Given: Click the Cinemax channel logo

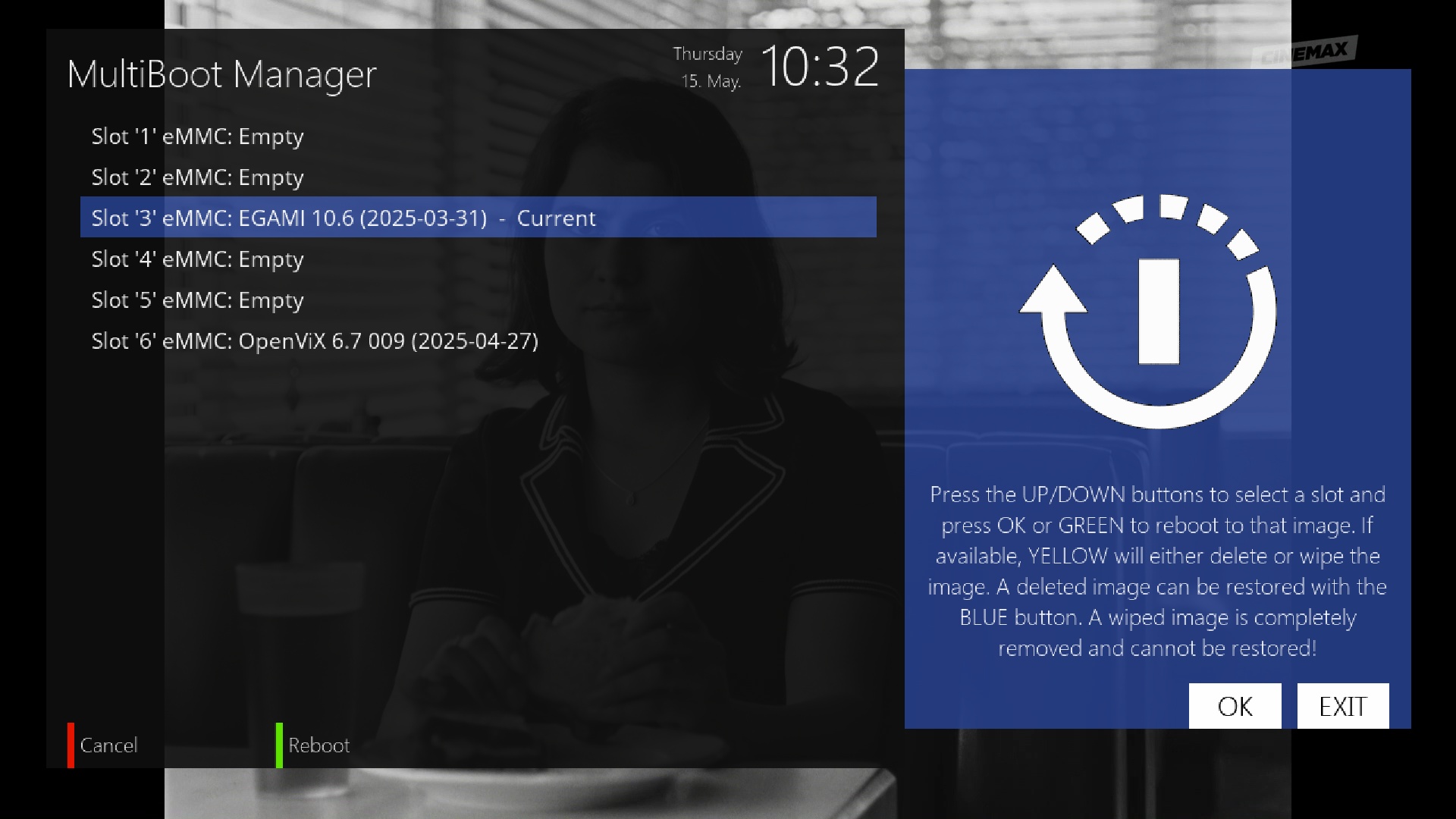Looking at the screenshot, I should point(1307,52).
